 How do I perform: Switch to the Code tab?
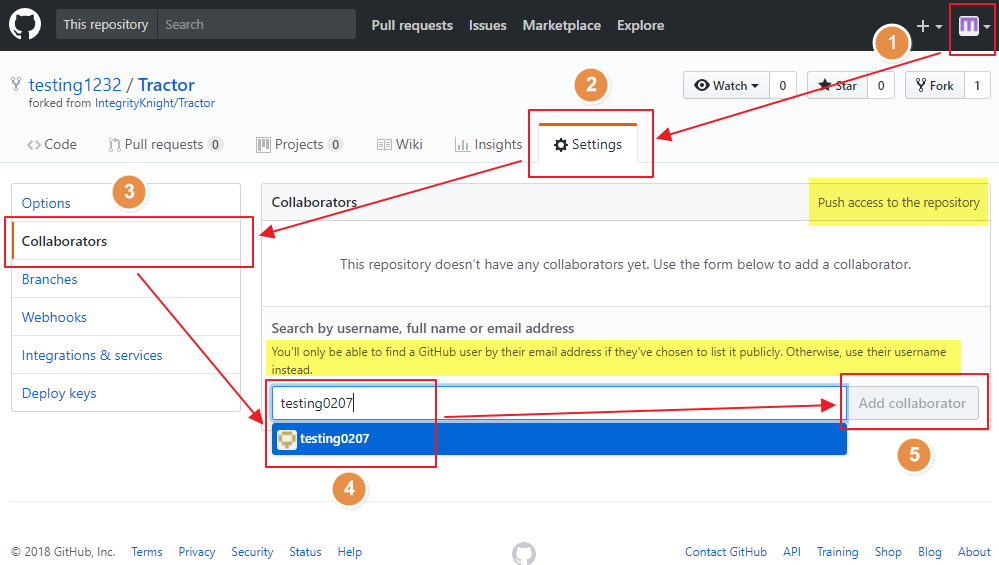52,145
